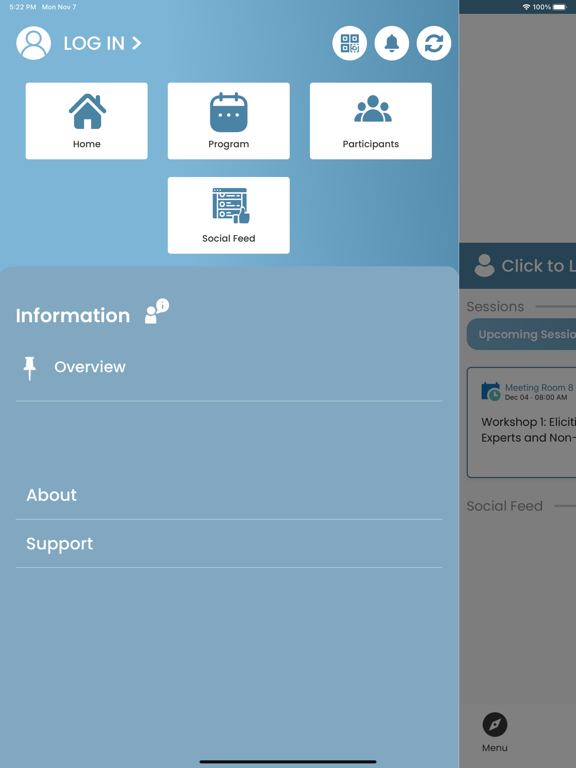Tap the Click to Login banner
Viewport: 576px width, 768px height.
518,265
